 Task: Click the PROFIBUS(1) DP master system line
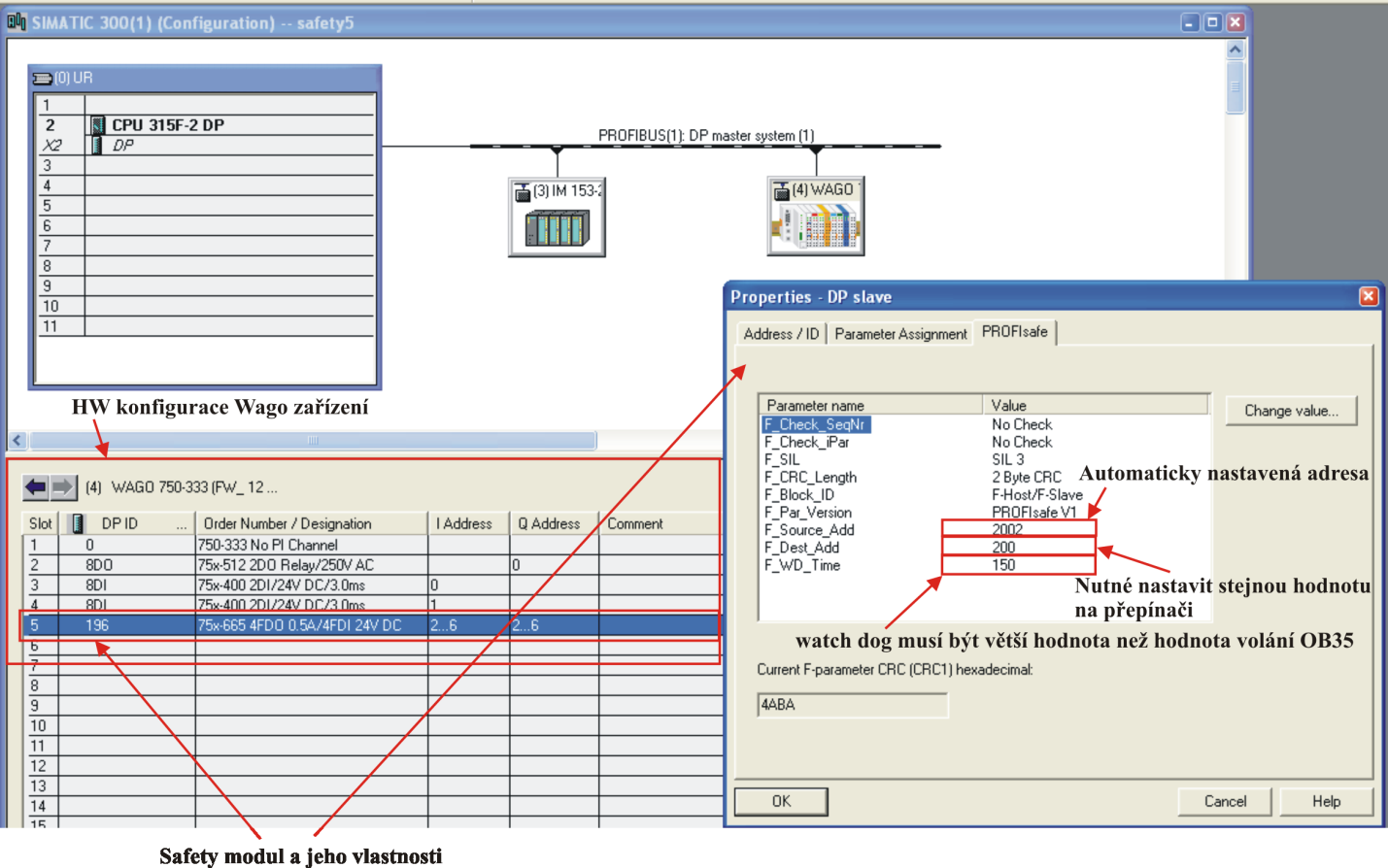706,146
